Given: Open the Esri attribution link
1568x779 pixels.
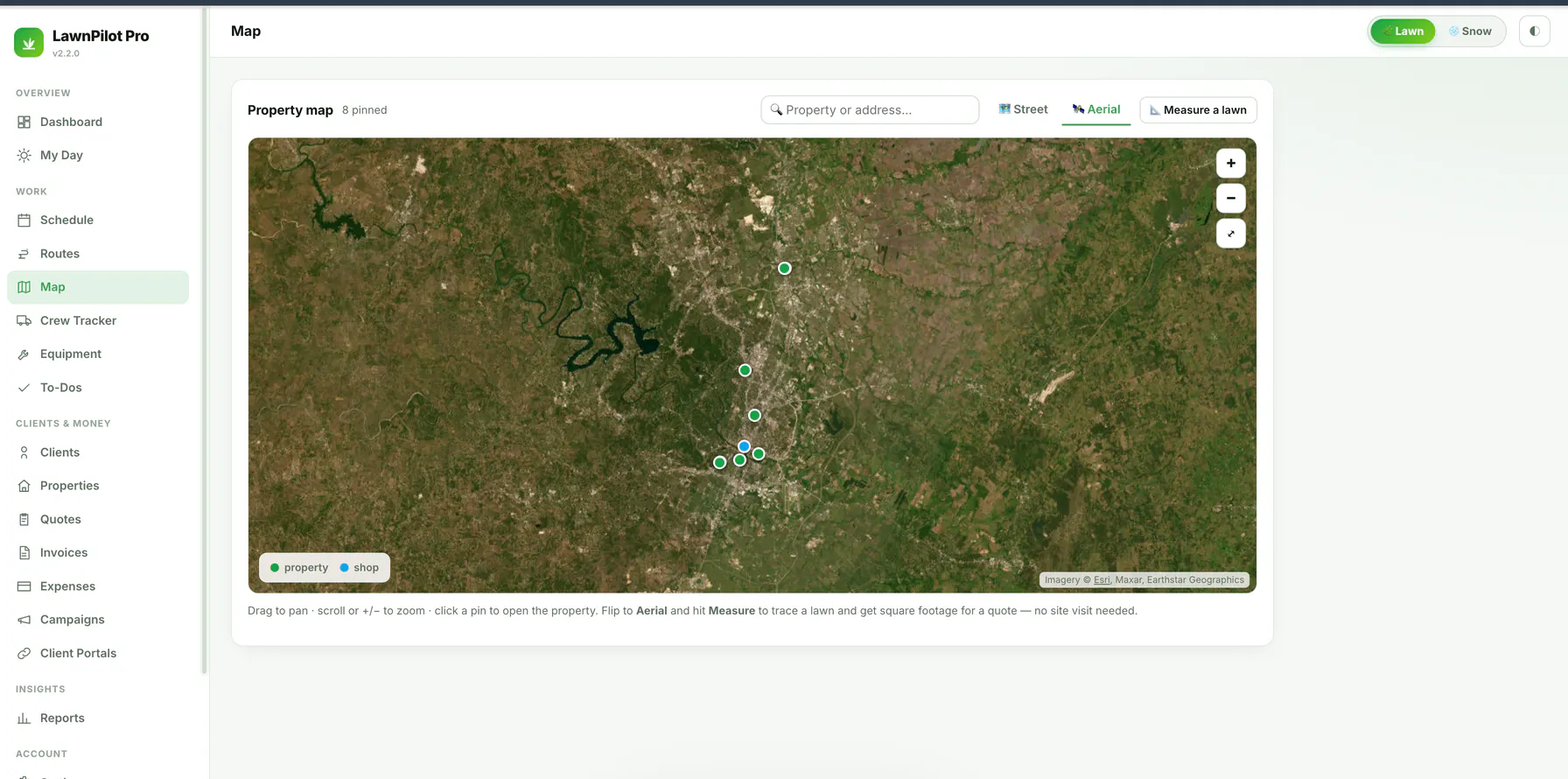Looking at the screenshot, I should tap(1102, 579).
